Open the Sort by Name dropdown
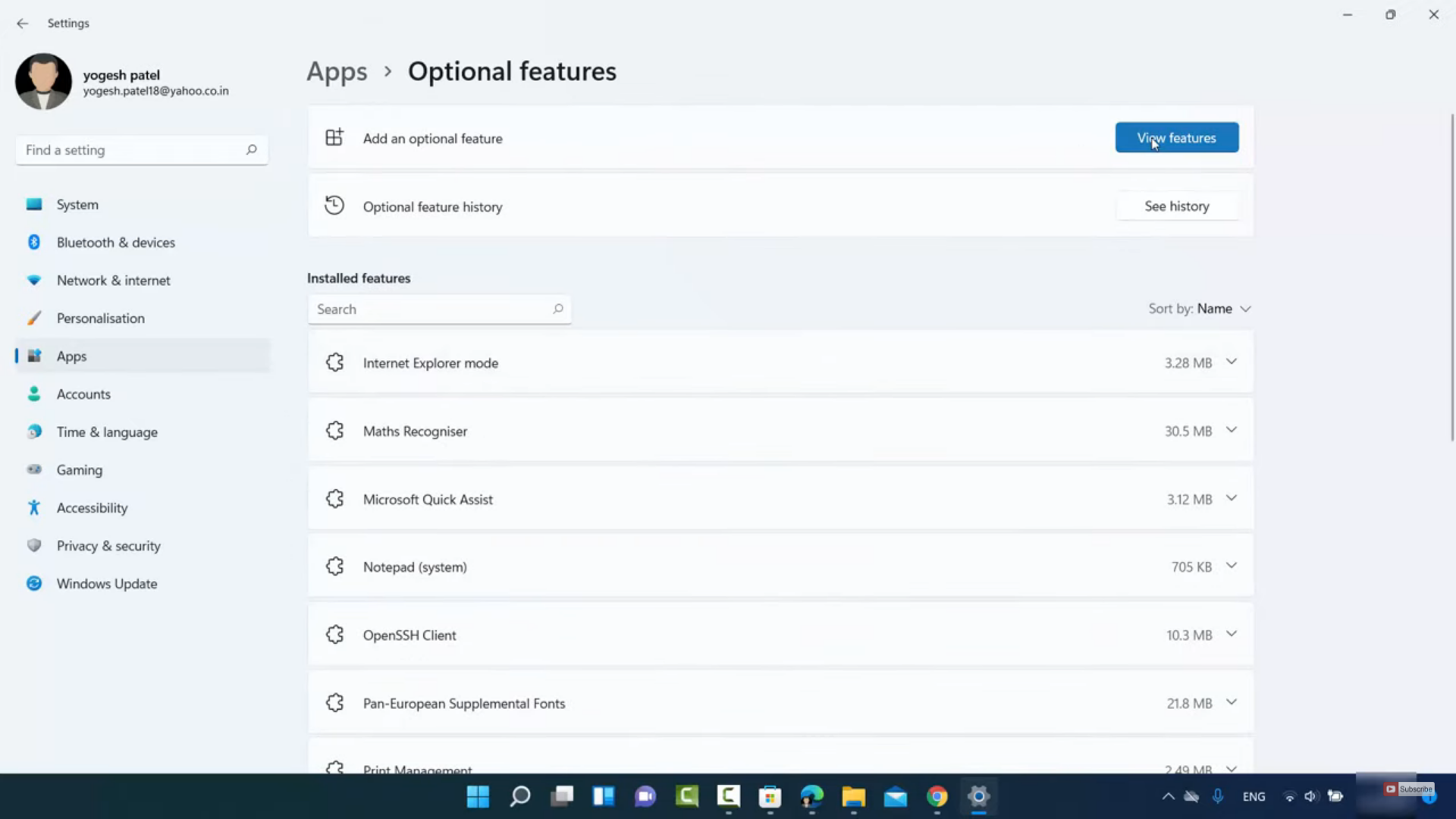This screenshot has width=1456, height=819. click(1199, 309)
